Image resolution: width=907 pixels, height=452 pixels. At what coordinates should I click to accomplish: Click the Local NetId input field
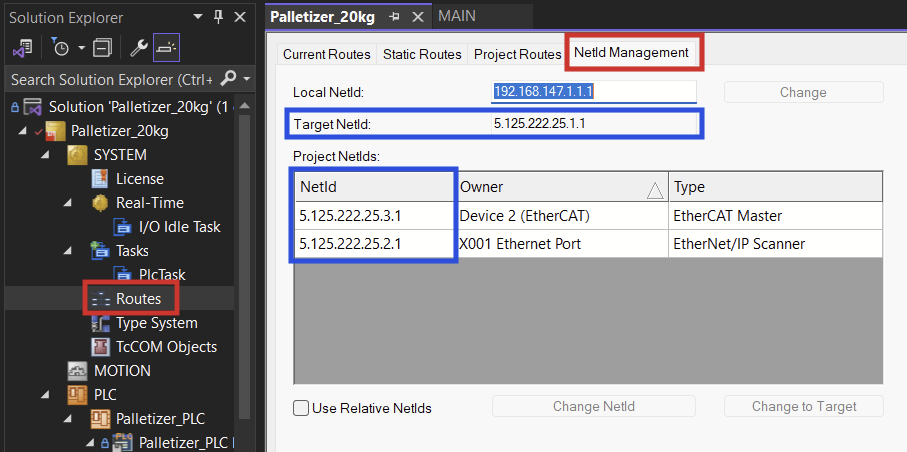[593, 92]
